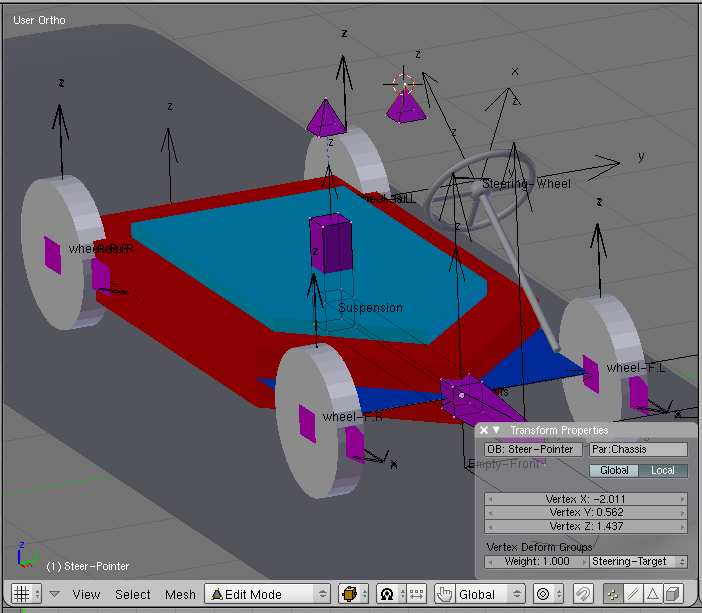Click the Weight: 1.000 slider field
This screenshot has height=613, width=702.
tap(536, 561)
